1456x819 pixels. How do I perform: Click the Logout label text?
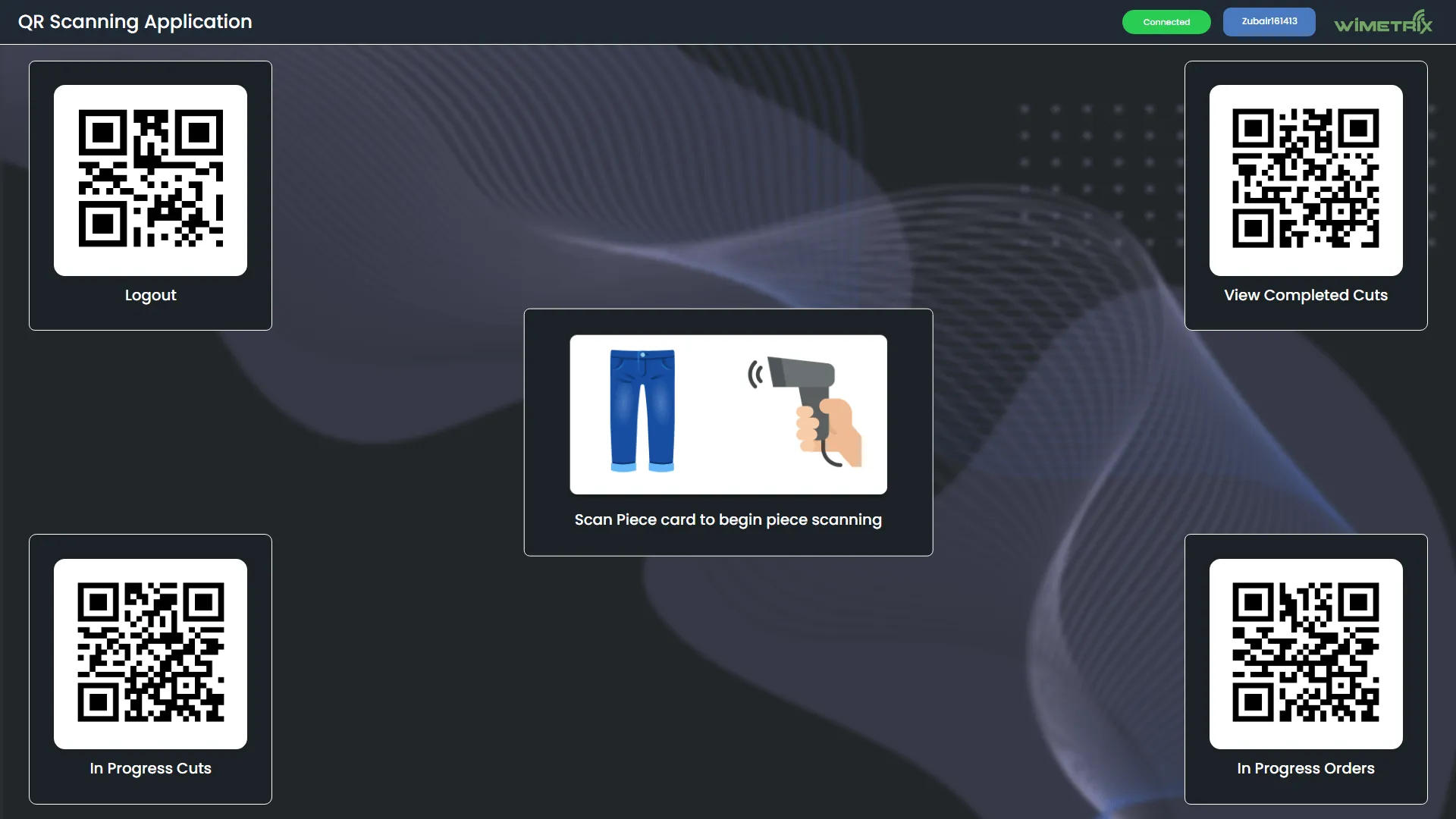(150, 296)
